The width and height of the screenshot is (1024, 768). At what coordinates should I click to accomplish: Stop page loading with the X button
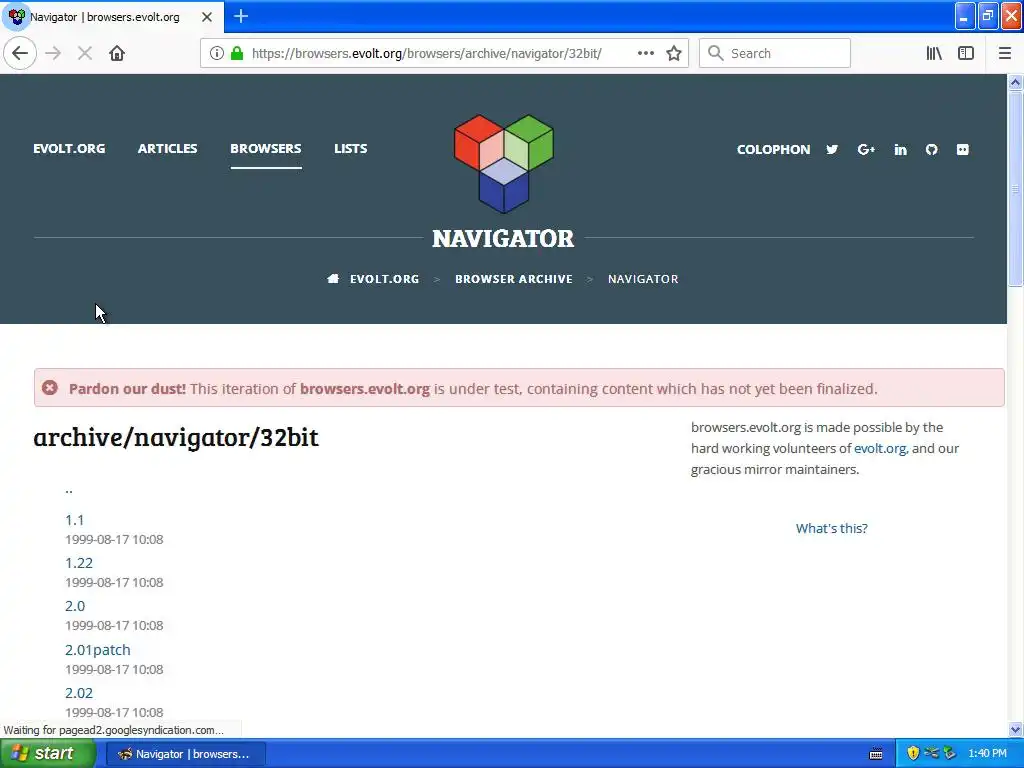[85, 53]
